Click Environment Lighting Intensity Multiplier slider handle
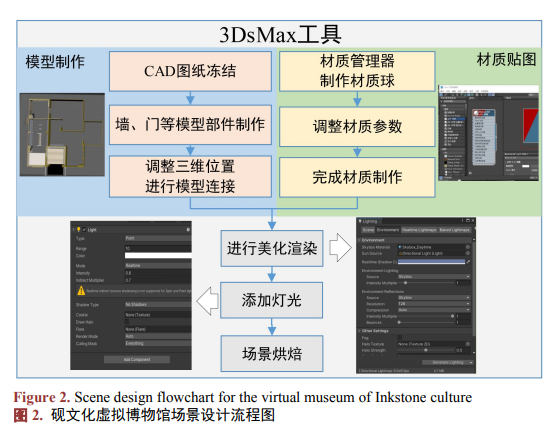This screenshot has width=559, height=431. click(x=405, y=283)
